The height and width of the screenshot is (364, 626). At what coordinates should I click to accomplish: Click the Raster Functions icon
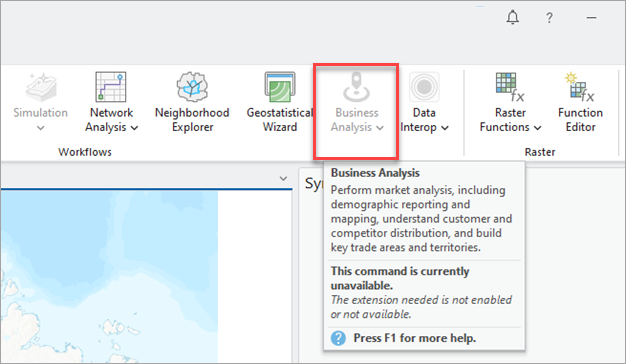pos(510,87)
